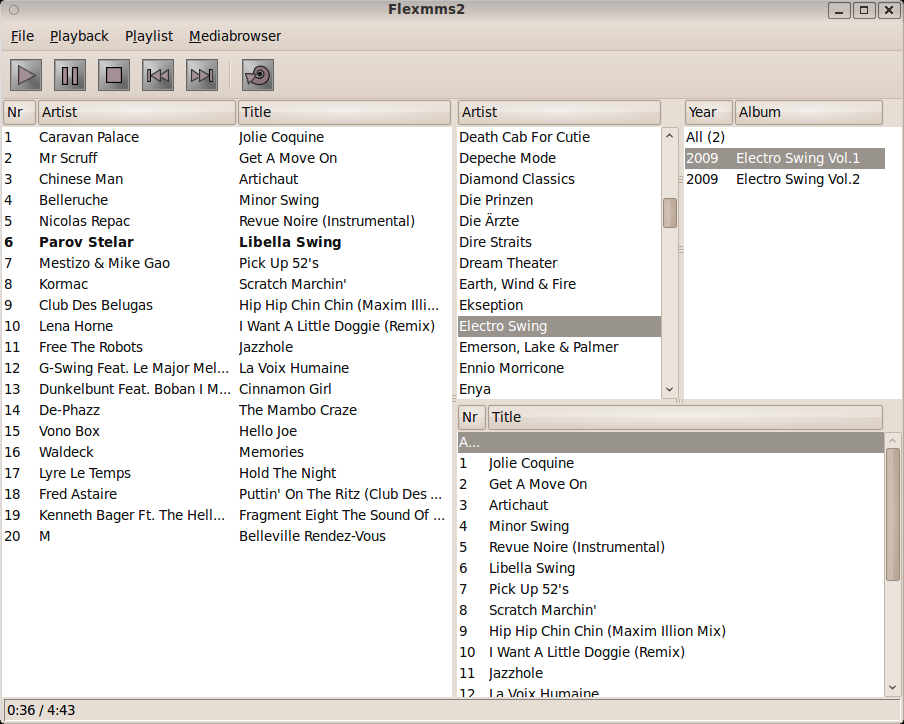The height and width of the screenshot is (724, 904).
Task: Select the currently playing Parov Stelar row
Action: [x=227, y=242]
